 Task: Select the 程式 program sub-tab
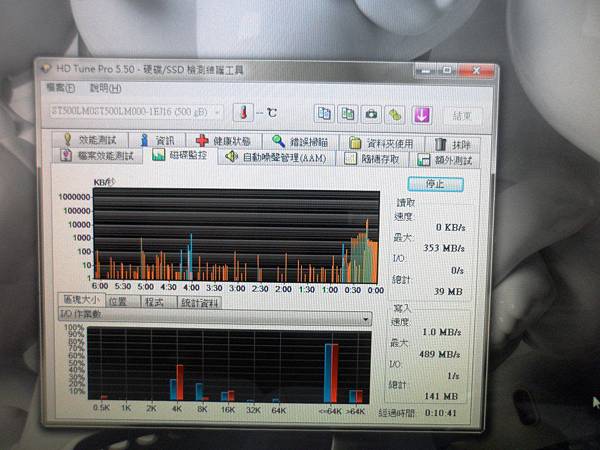click(157, 302)
